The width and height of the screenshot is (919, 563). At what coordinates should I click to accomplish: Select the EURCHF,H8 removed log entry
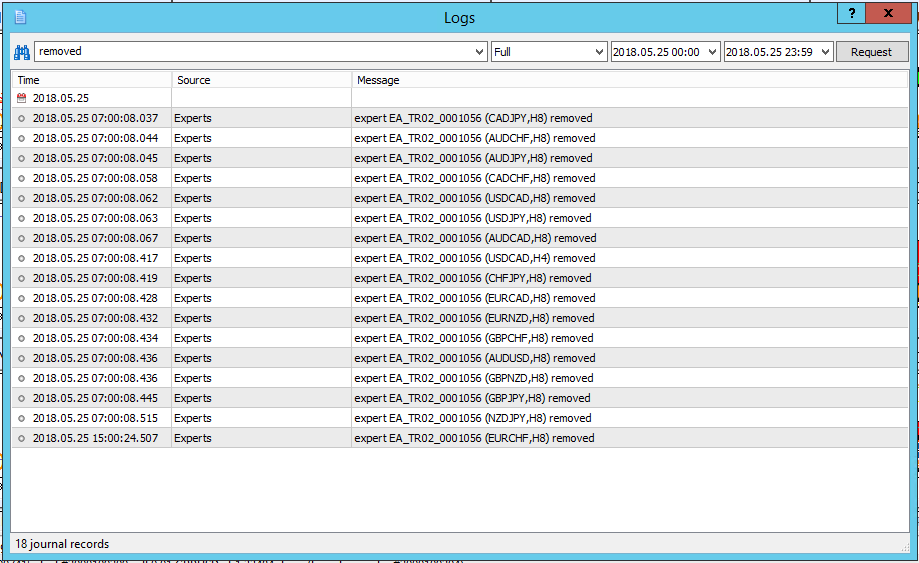pyautogui.click(x=460, y=438)
